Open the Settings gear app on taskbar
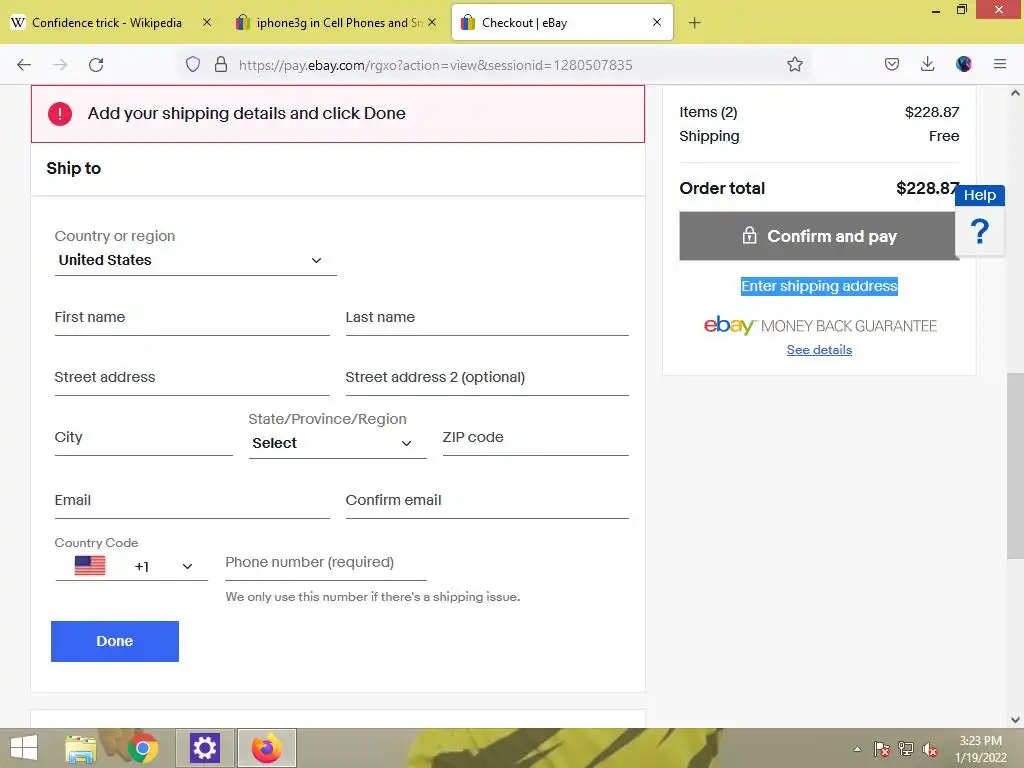This screenshot has width=1024, height=768. tap(204, 748)
